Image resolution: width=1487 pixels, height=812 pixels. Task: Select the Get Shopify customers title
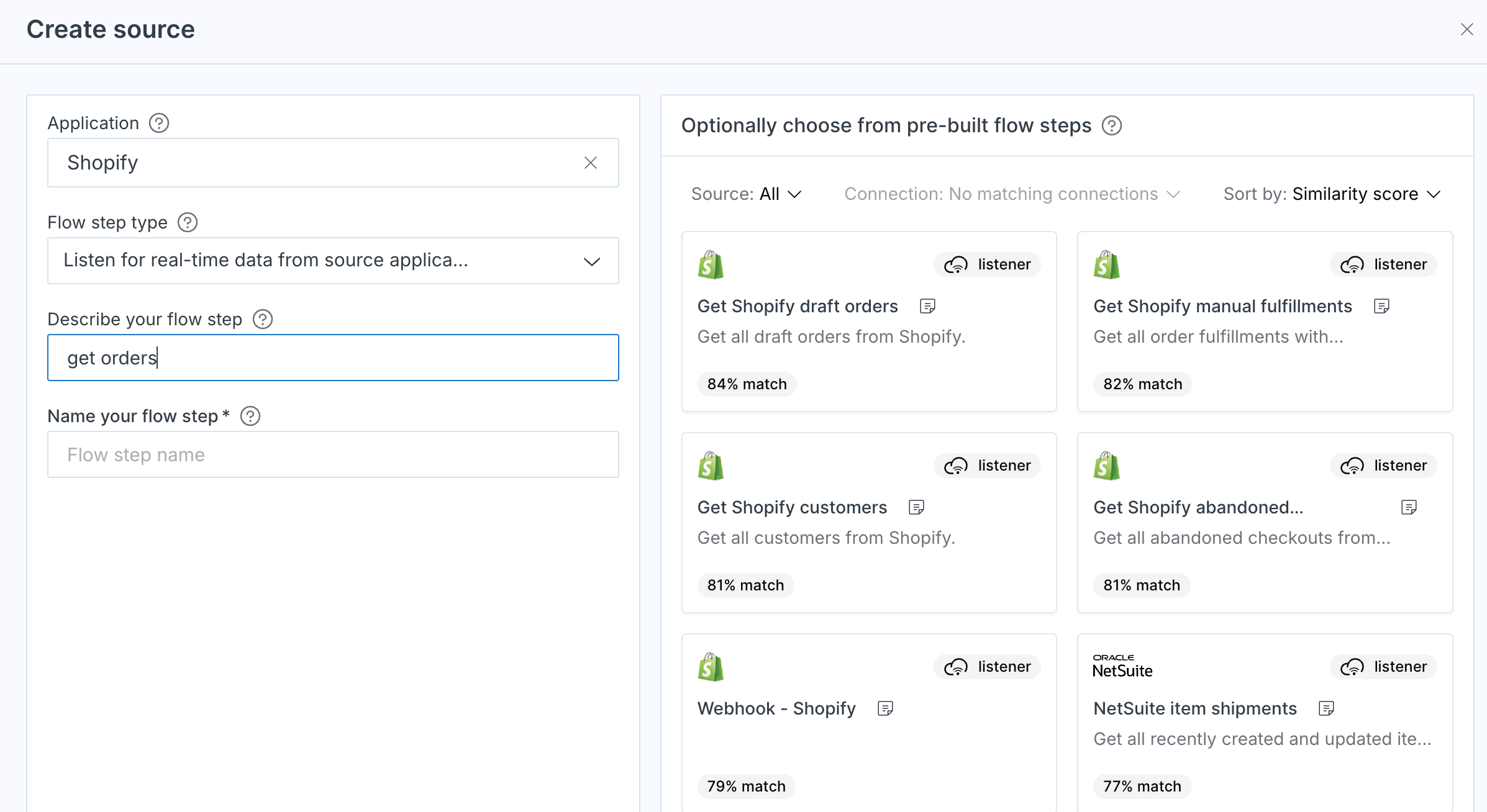pos(792,507)
